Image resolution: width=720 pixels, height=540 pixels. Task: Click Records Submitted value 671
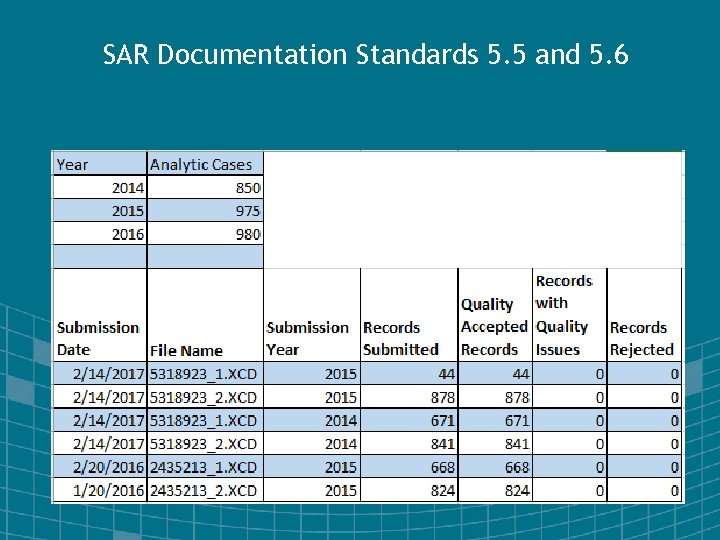click(x=409, y=421)
